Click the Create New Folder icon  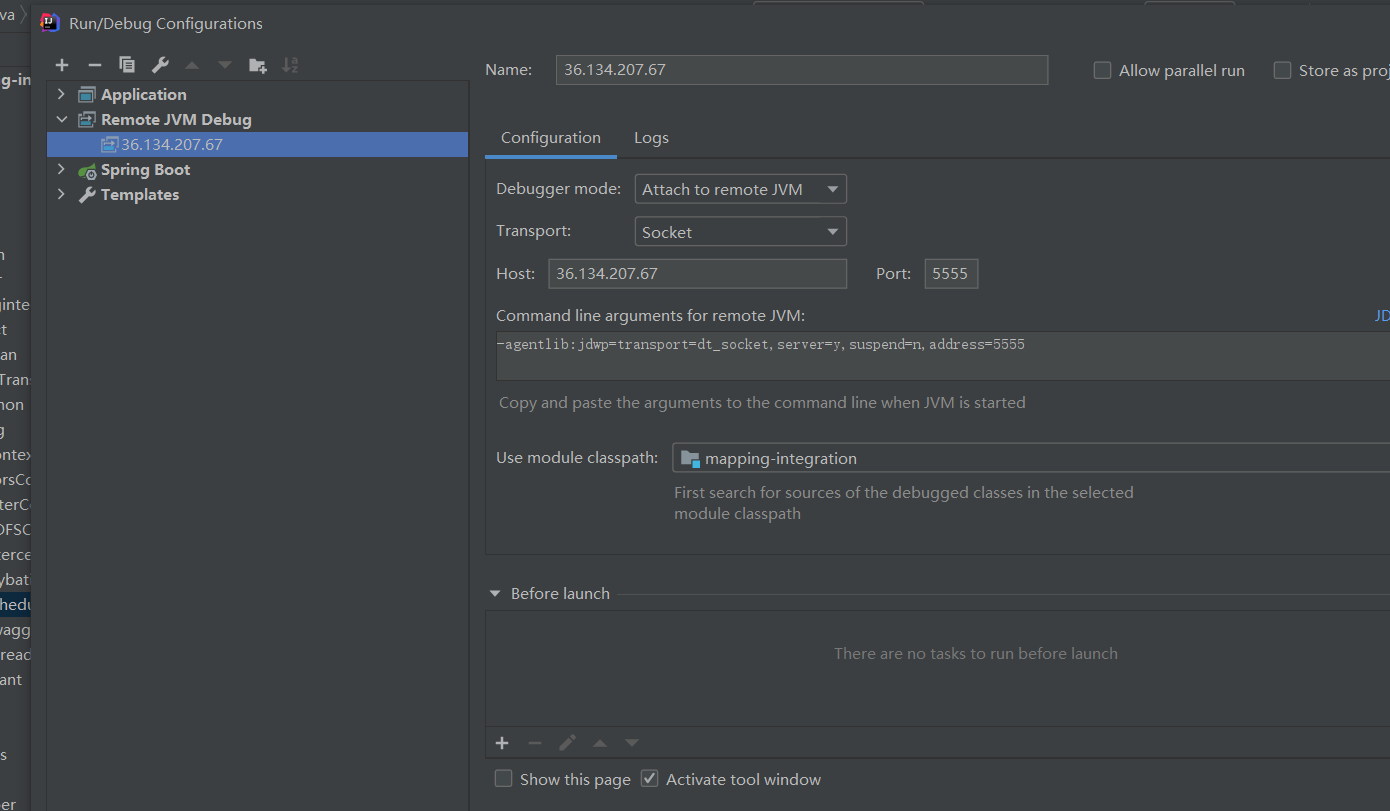(258, 65)
